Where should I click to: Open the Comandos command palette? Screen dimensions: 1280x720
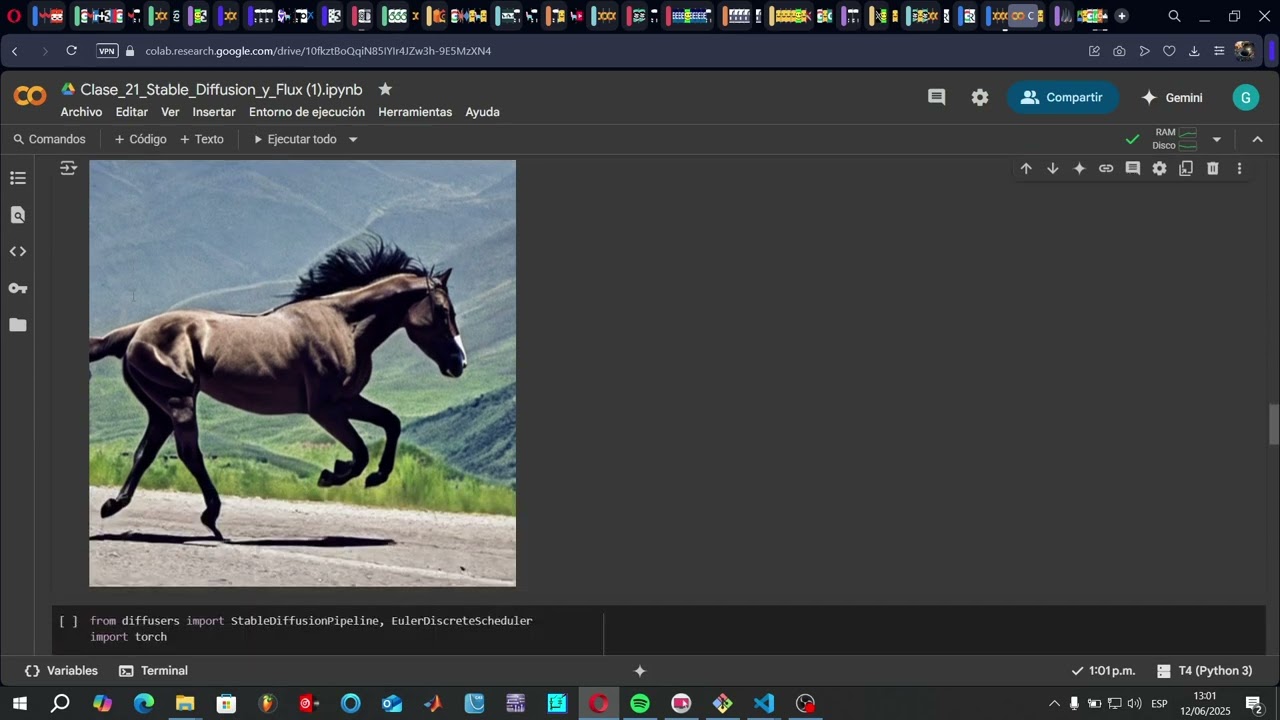(x=49, y=140)
